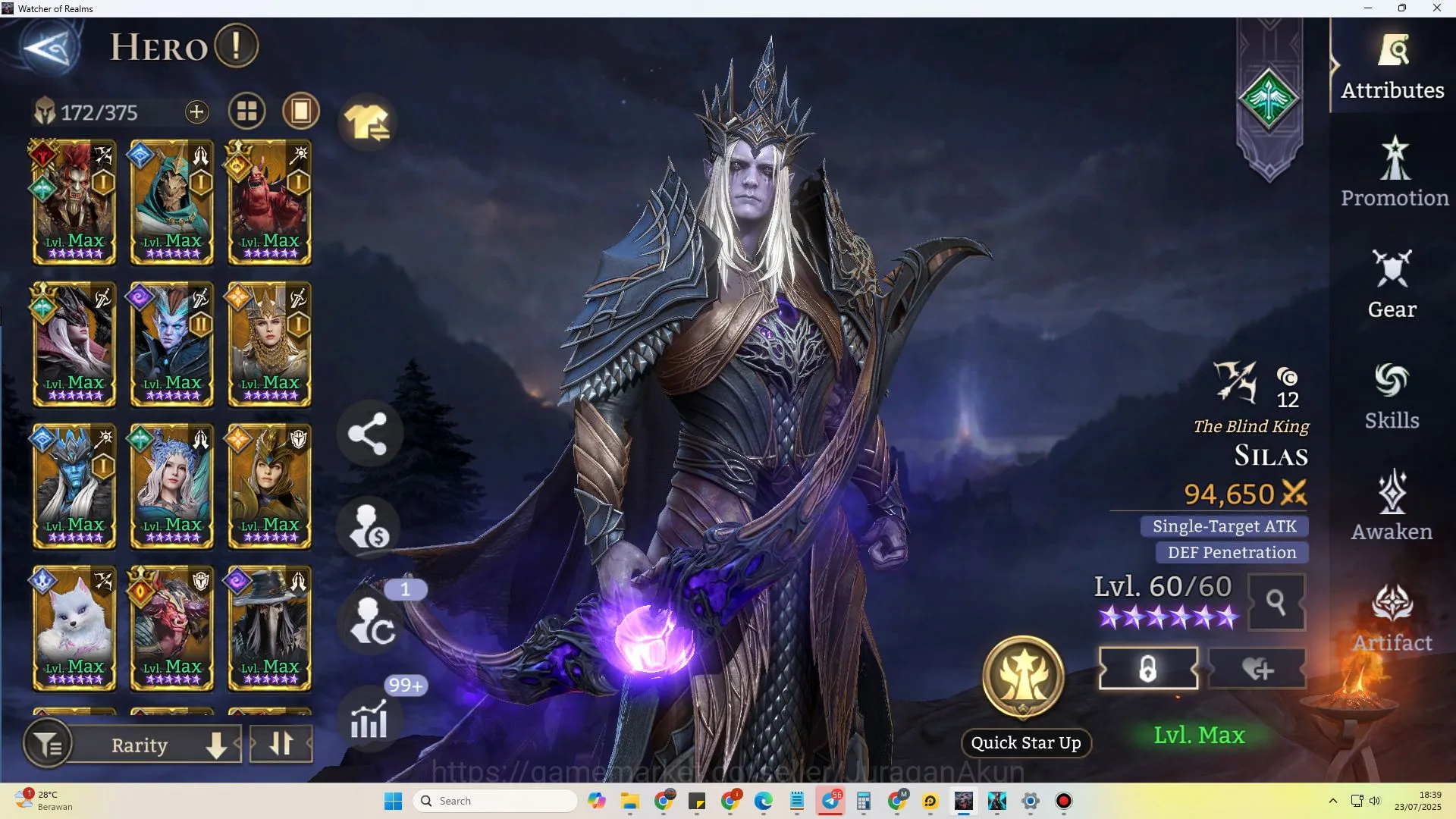The height and width of the screenshot is (819, 1456).
Task: Click the 172/375 hero count
Action: click(99, 113)
